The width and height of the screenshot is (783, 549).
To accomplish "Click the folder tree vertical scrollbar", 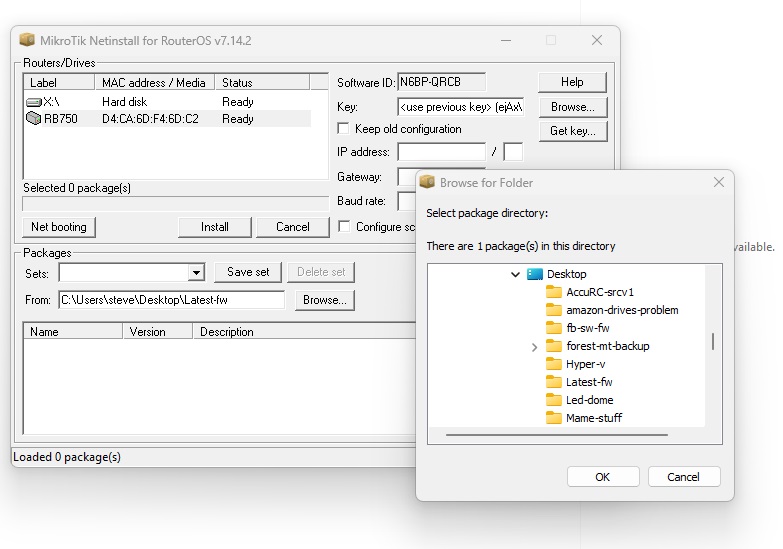I will tap(713, 342).
